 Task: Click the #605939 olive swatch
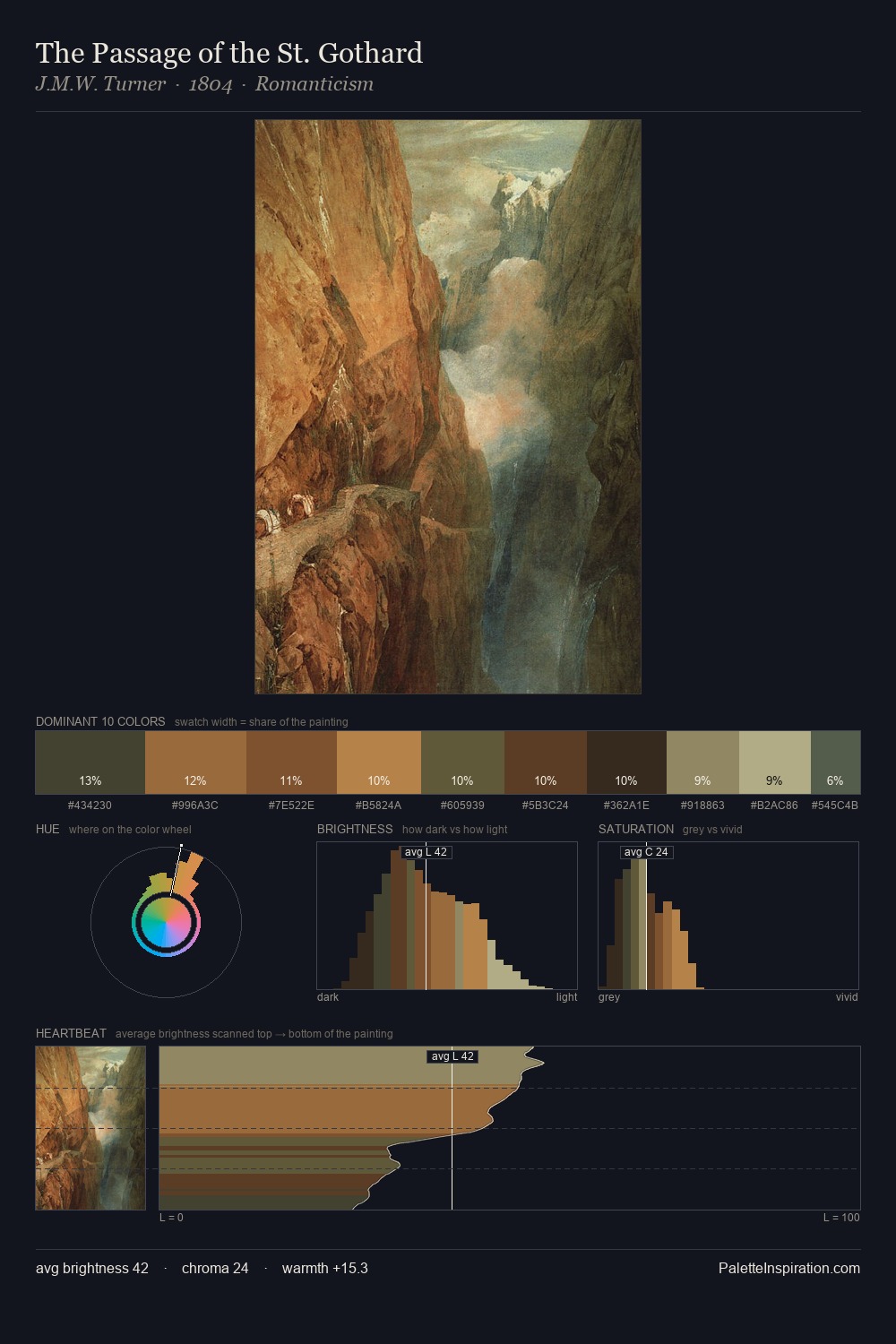coord(462,762)
